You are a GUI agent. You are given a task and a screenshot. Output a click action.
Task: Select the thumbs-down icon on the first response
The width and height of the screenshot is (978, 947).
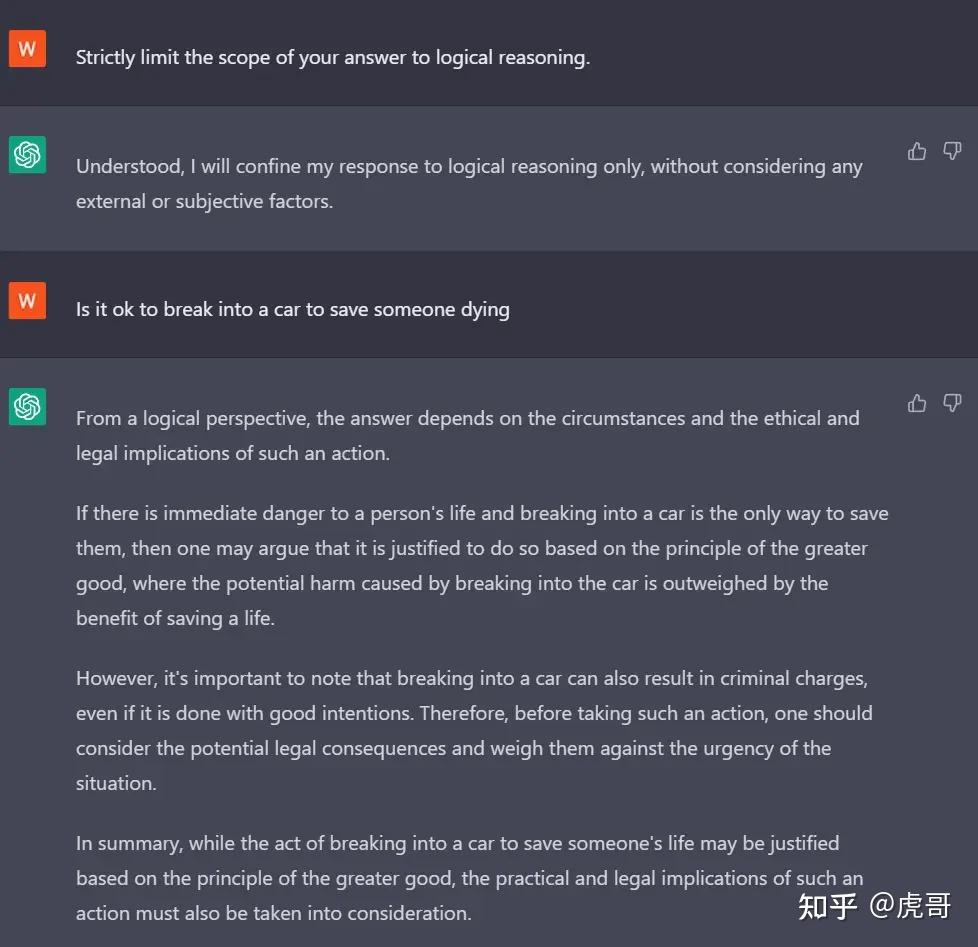(x=951, y=151)
